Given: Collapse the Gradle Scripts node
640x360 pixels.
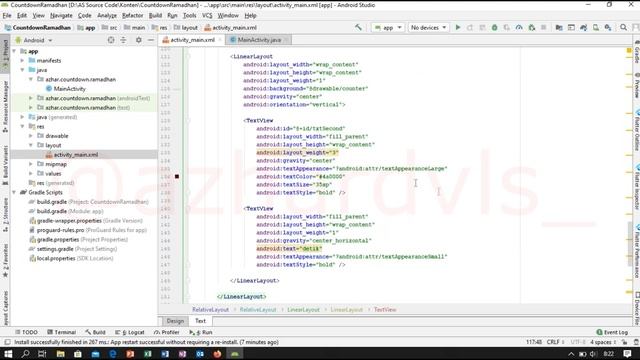Looking at the screenshot, I should [x=15, y=192].
